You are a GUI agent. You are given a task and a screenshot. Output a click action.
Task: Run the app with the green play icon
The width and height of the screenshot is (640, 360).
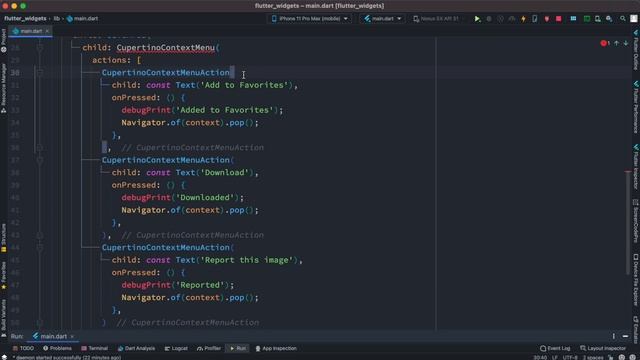tap(477, 19)
